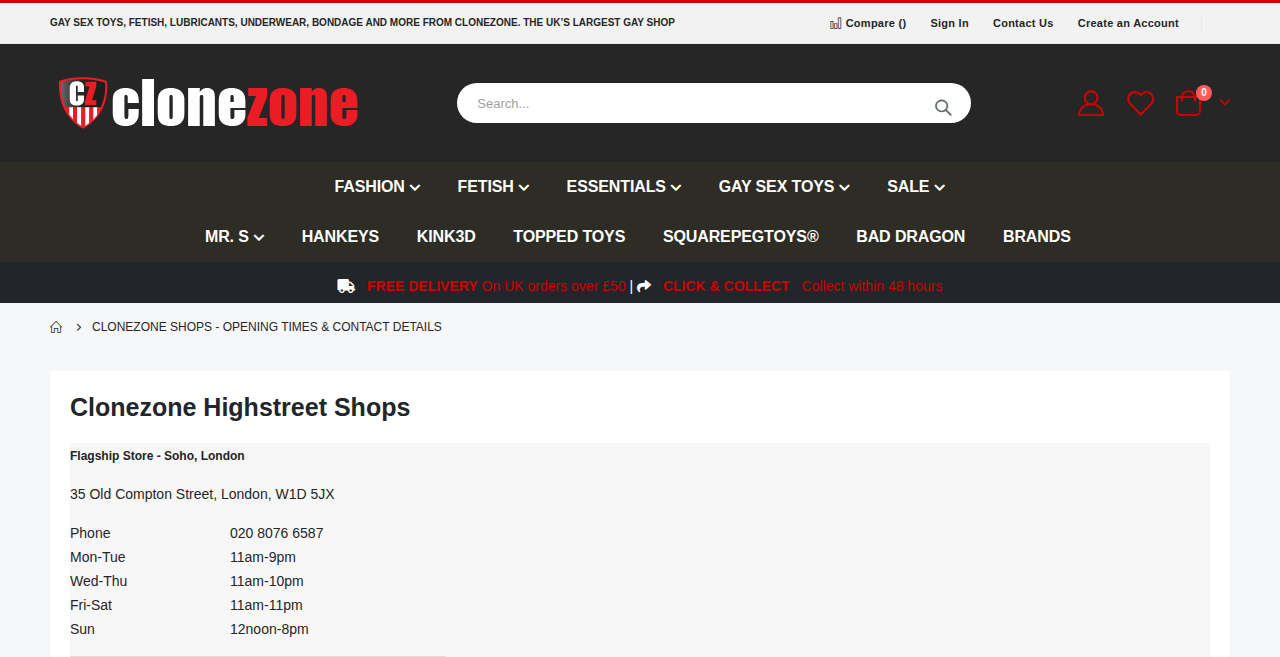Click the cart item count badge
The width and height of the screenshot is (1280, 657).
[1204, 93]
